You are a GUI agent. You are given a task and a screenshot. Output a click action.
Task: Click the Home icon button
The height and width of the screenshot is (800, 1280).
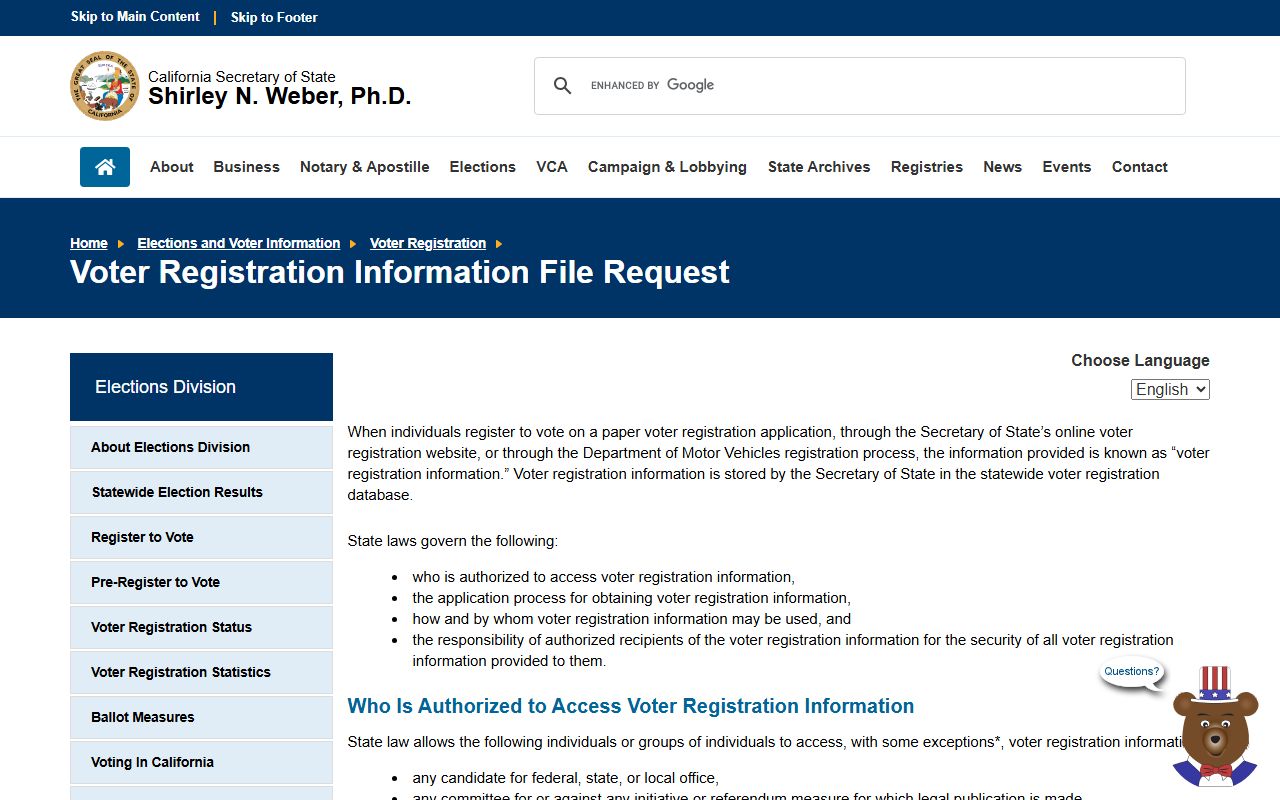[x=105, y=167]
